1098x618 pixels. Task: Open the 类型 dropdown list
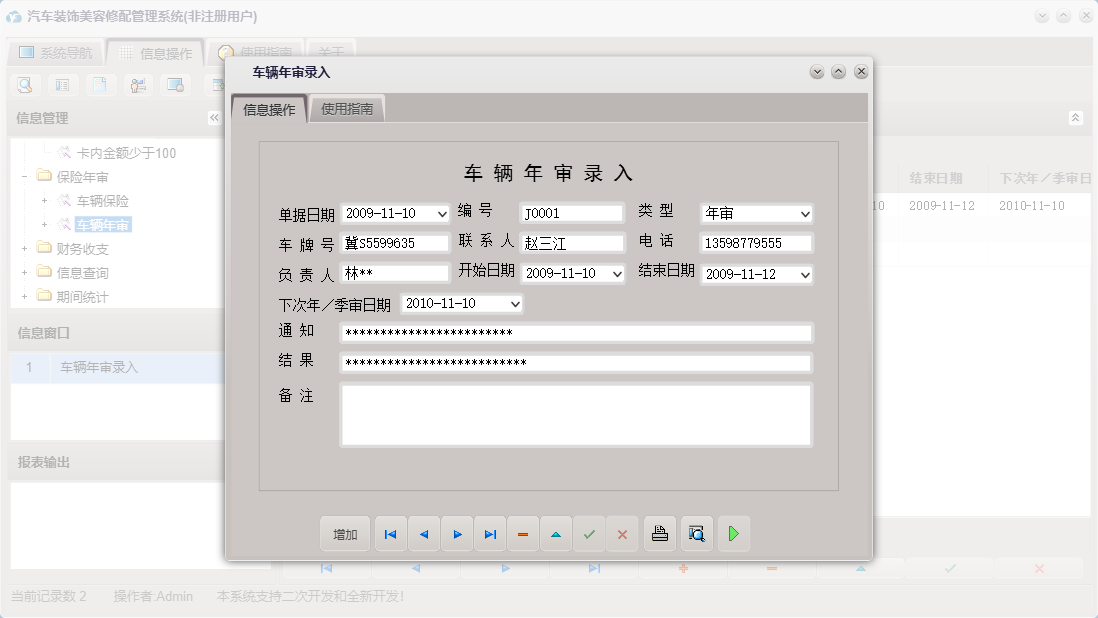pos(805,212)
